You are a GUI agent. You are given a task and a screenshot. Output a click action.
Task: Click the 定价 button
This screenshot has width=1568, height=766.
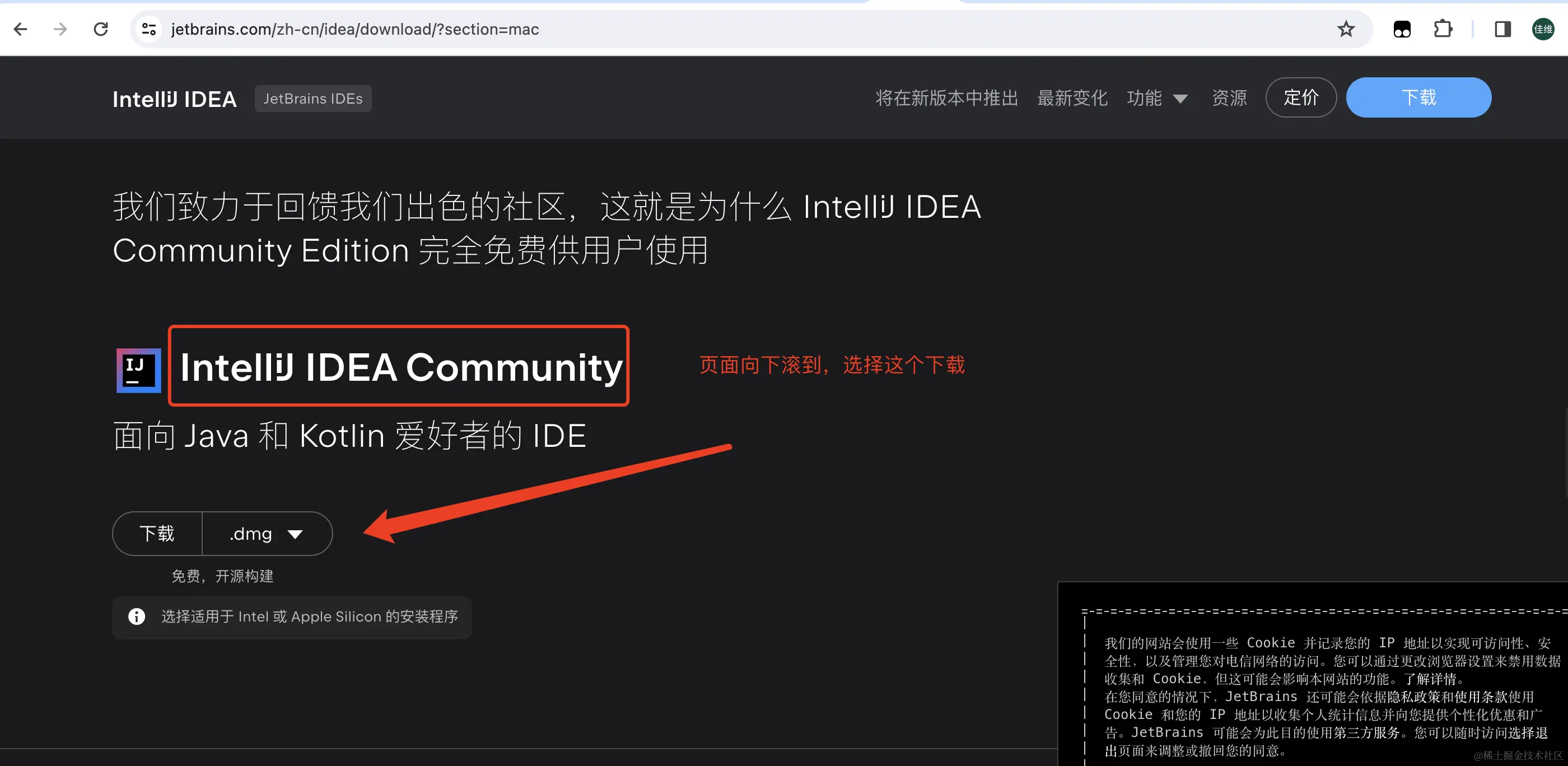1301,97
